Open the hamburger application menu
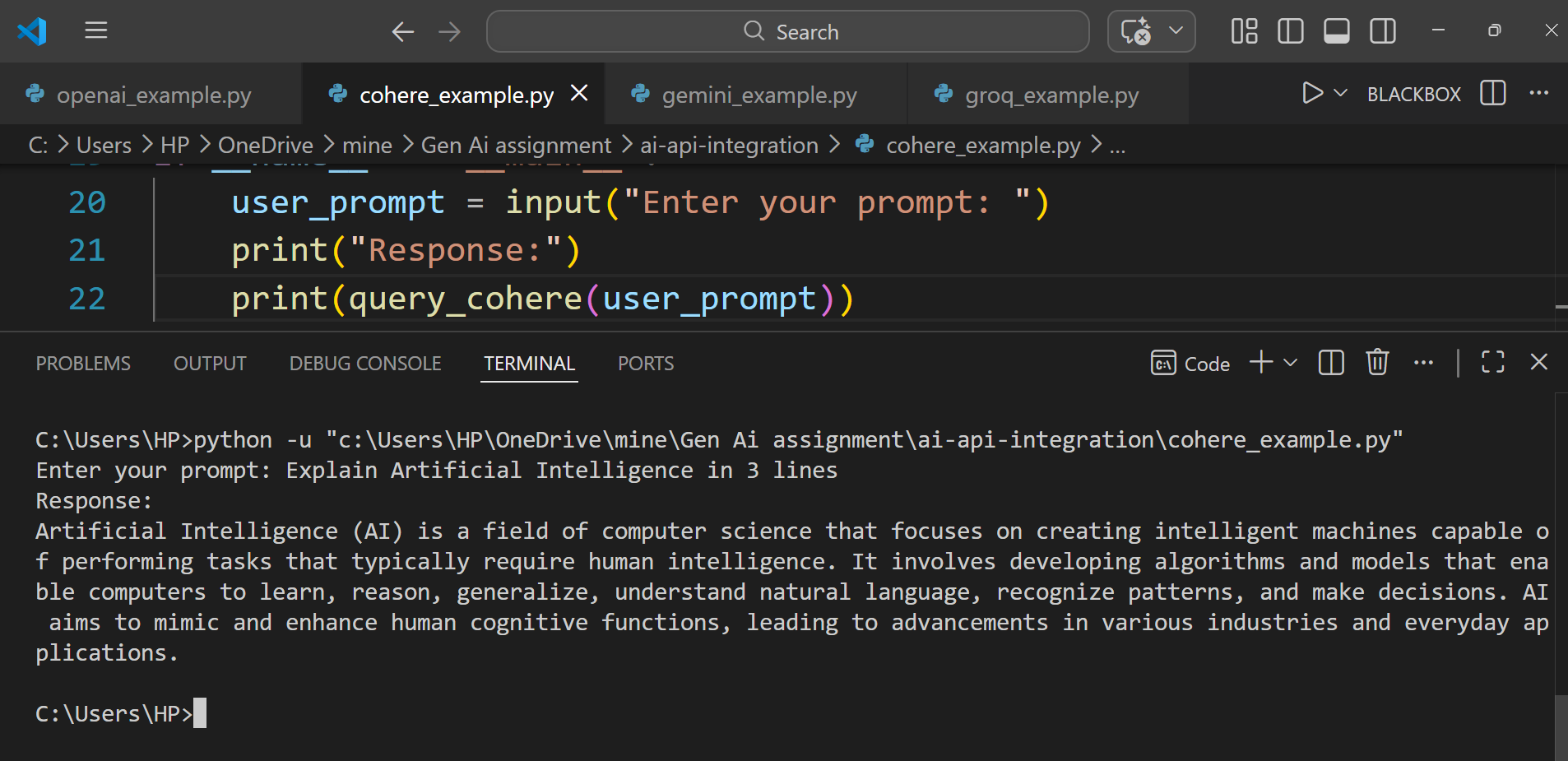 [96, 31]
